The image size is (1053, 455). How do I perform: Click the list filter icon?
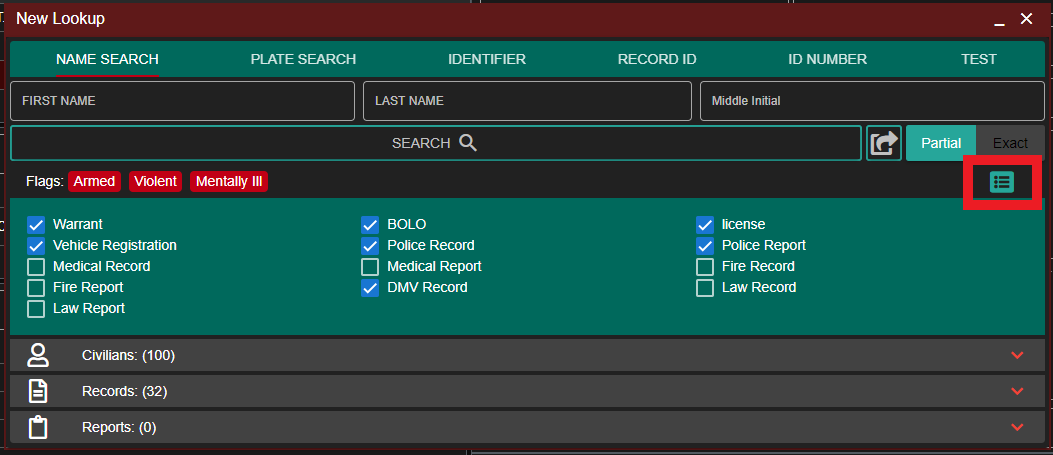pos(1001,182)
